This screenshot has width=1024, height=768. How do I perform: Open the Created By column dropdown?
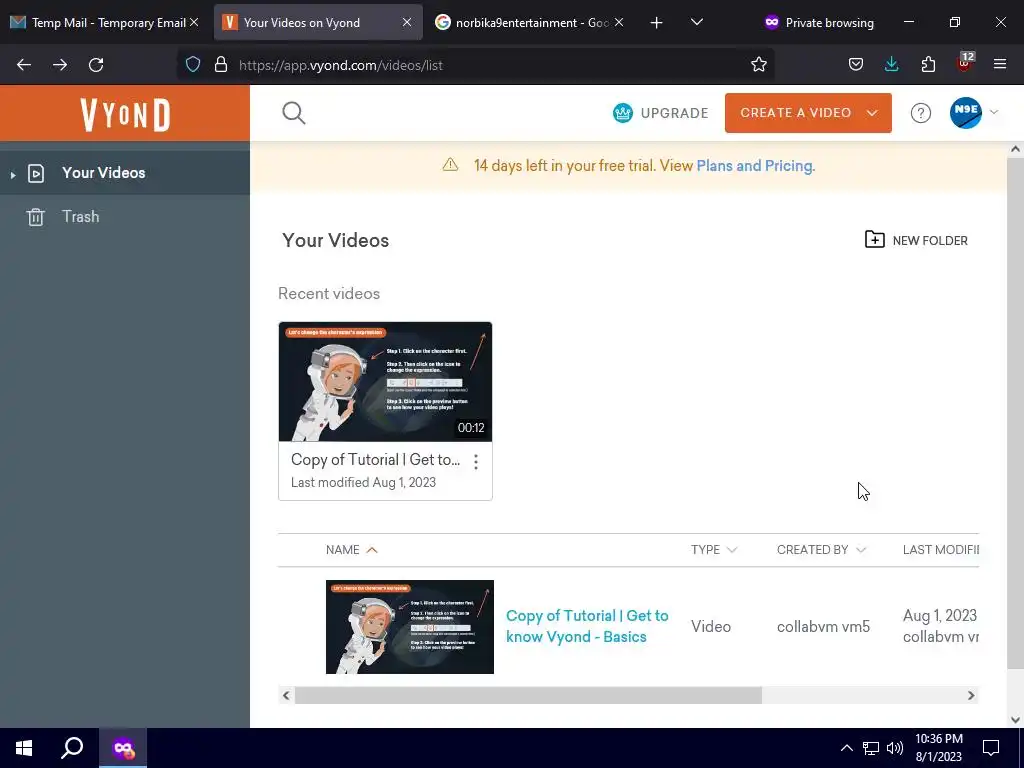[x=861, y=550]
